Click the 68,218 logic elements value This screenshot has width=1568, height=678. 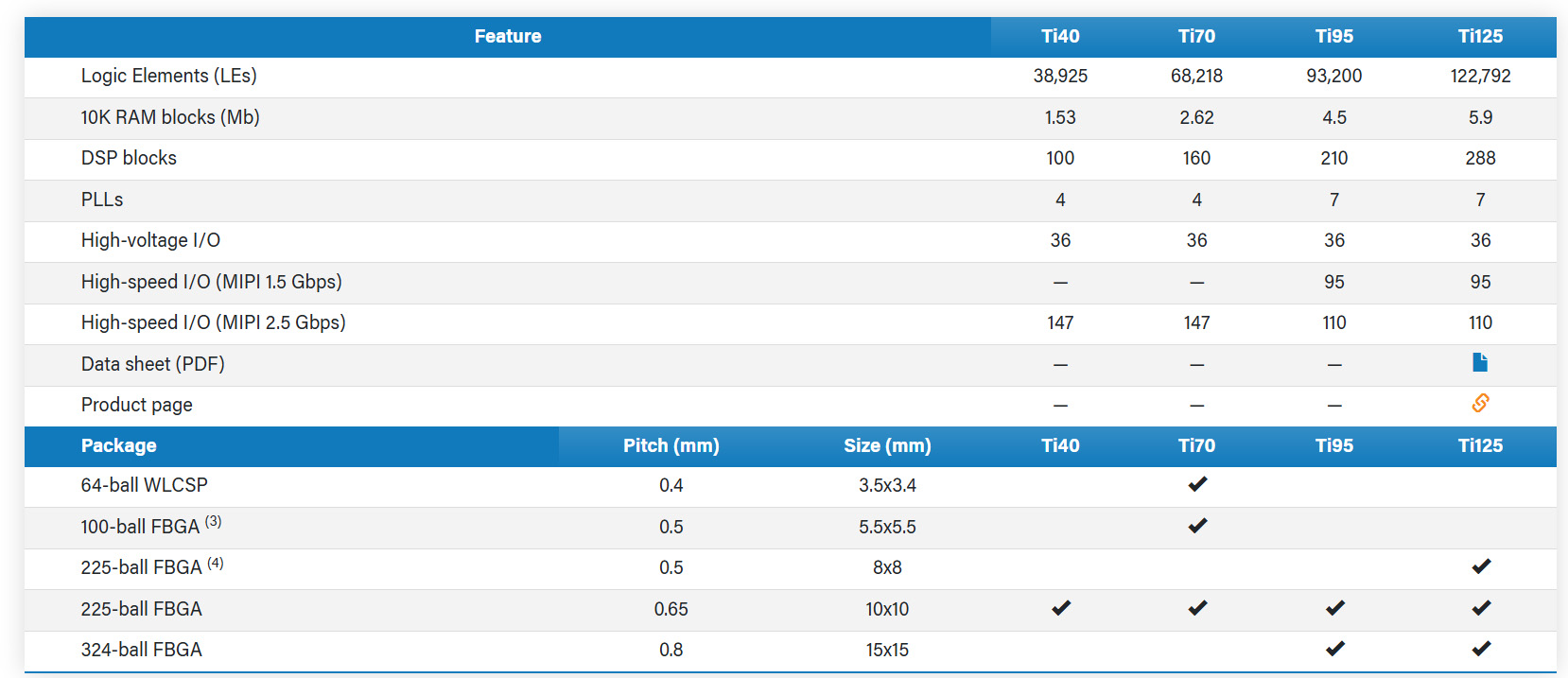click(x=1196, y=76)
